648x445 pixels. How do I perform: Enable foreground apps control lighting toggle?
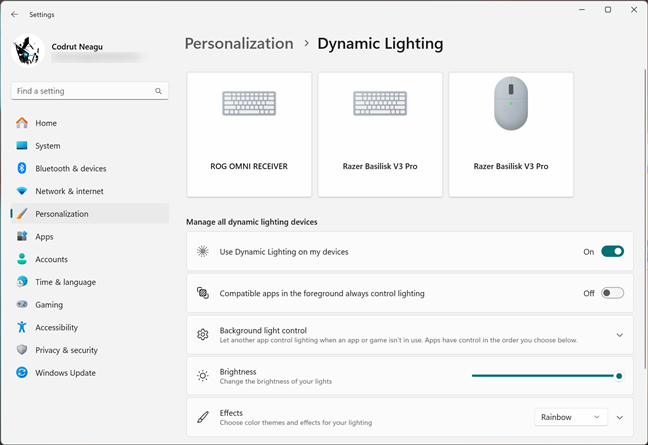tap(612, 293)
